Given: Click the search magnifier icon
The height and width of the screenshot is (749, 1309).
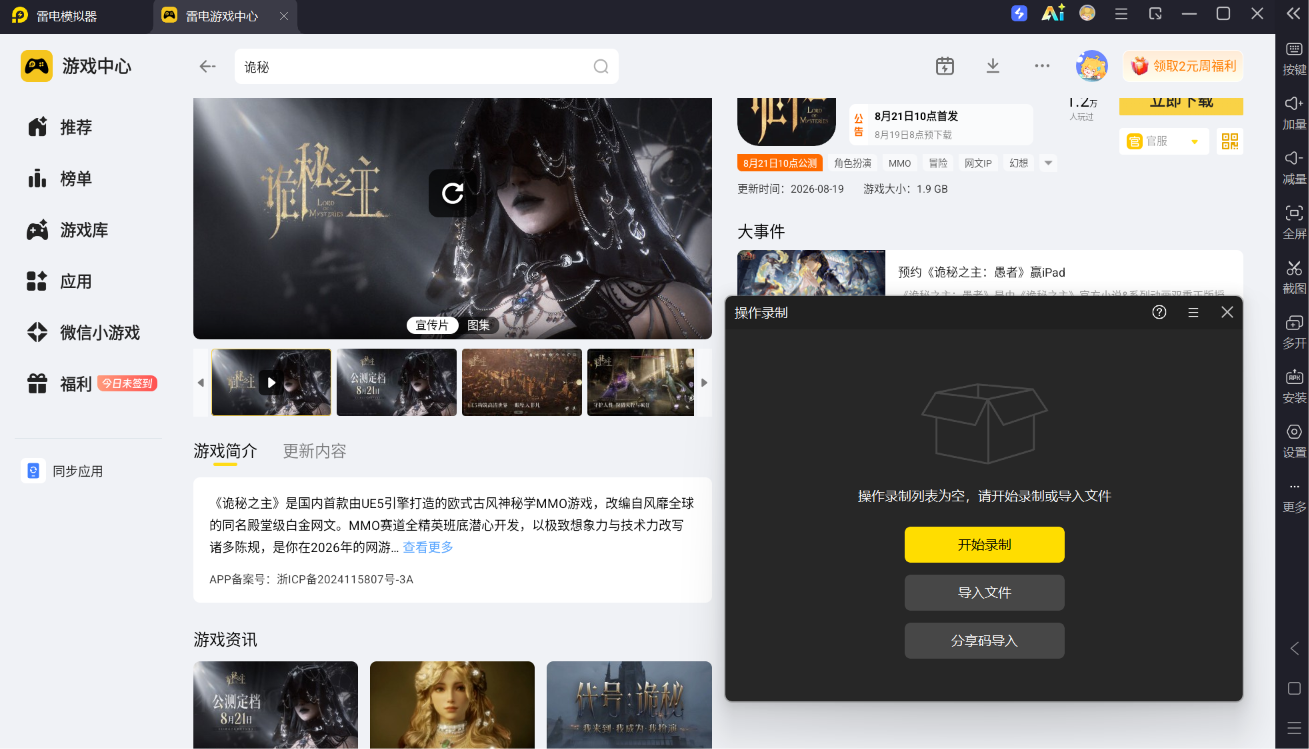Looking at the screenshot, I should [x=601, y=67].
